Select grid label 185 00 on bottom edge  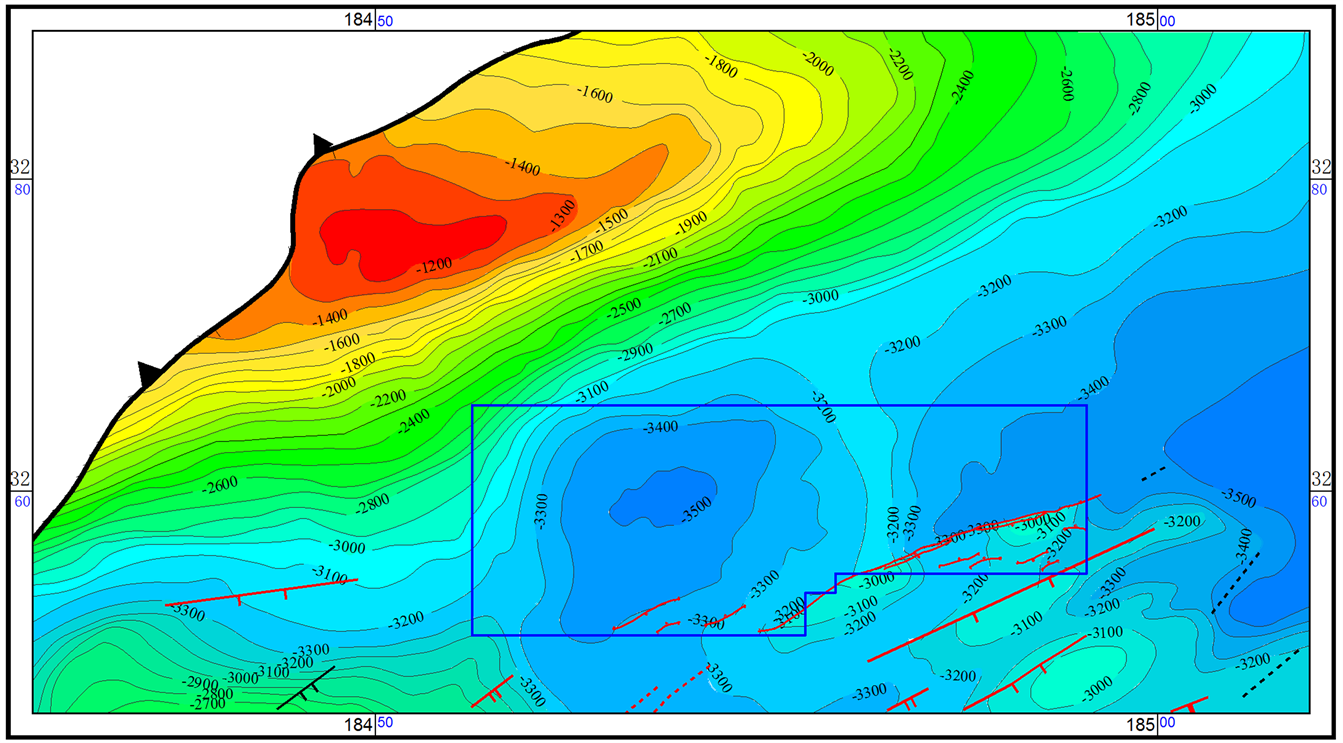point(1151,723)
